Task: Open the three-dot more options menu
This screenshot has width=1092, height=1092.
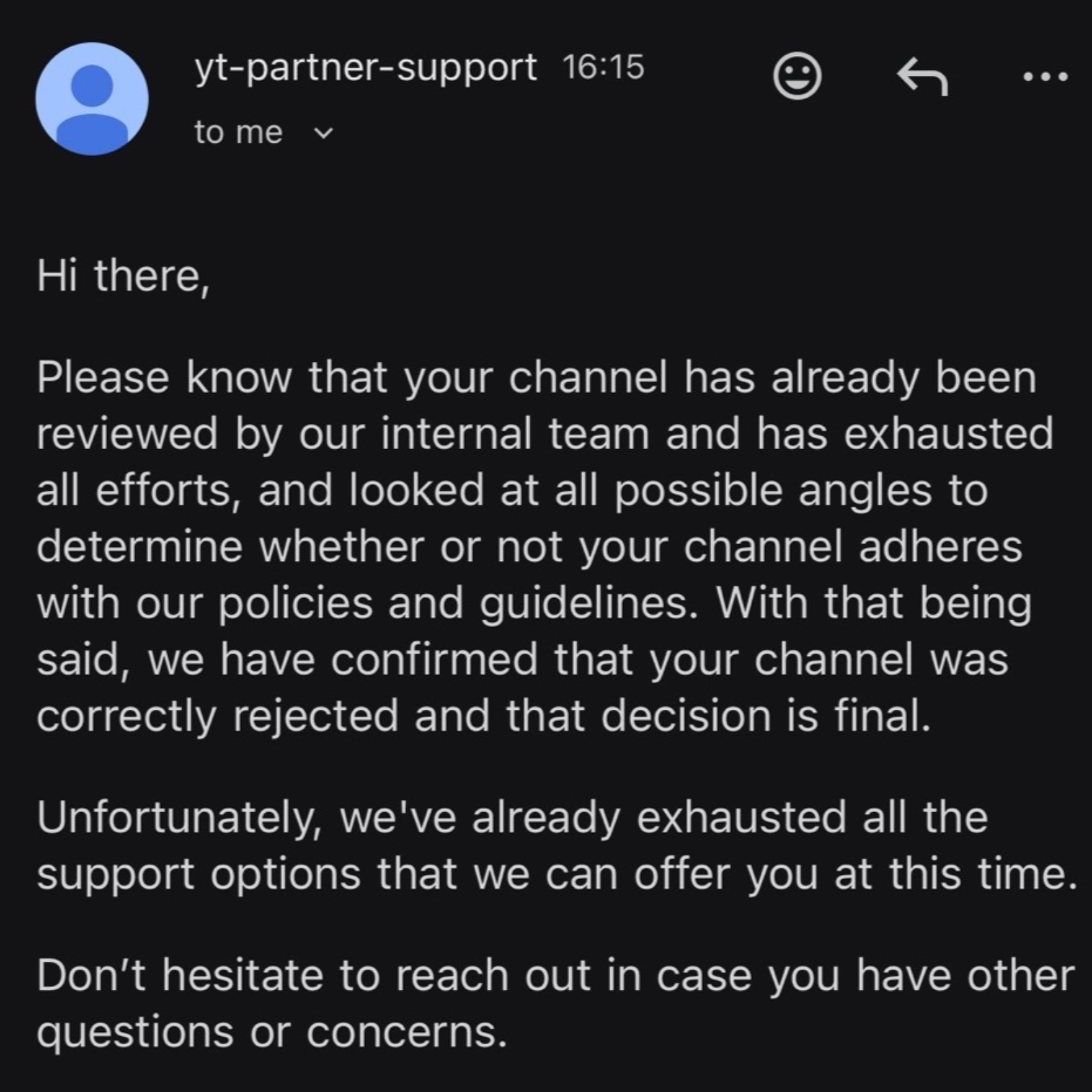Action: tap(1046, 77)
